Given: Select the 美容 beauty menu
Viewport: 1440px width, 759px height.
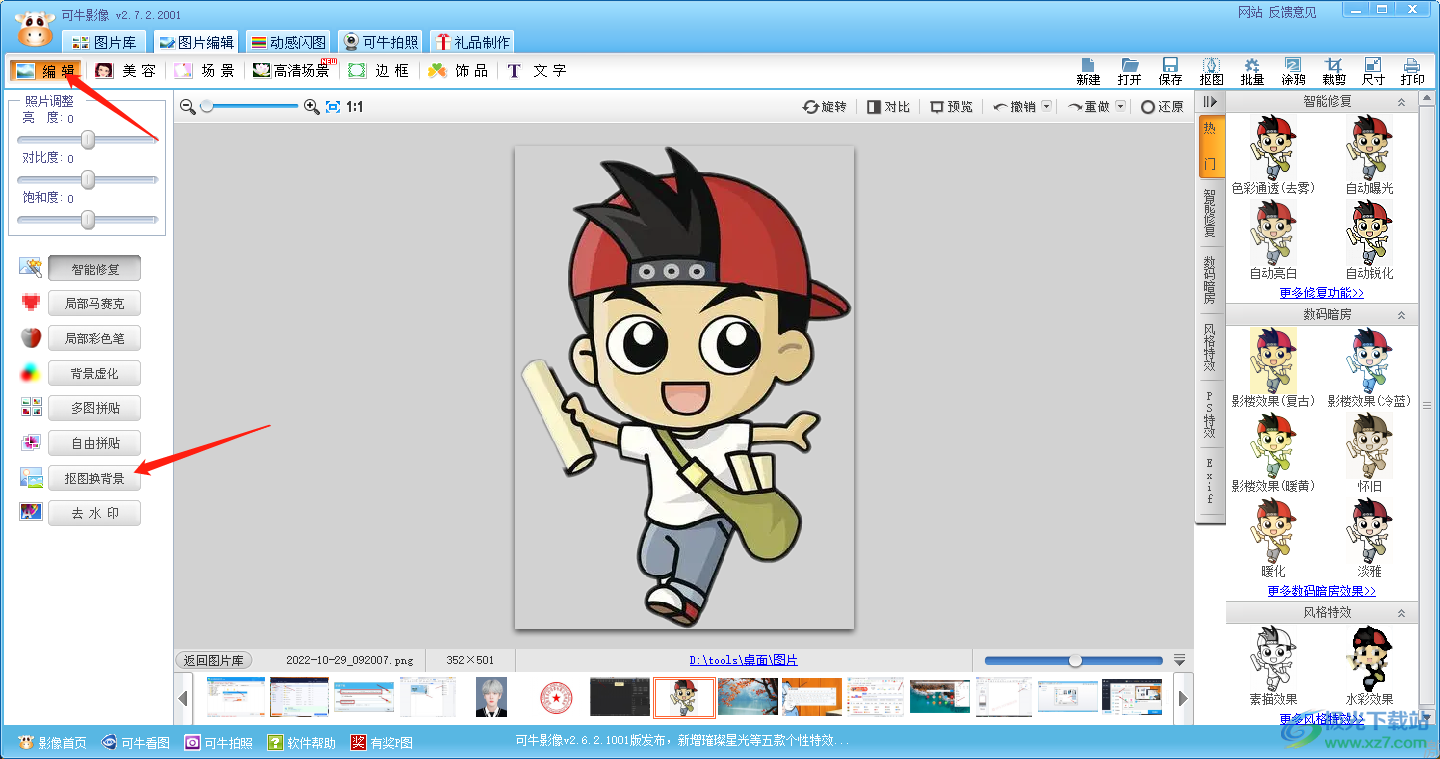Looking at the screenshot, I should 126,71.
